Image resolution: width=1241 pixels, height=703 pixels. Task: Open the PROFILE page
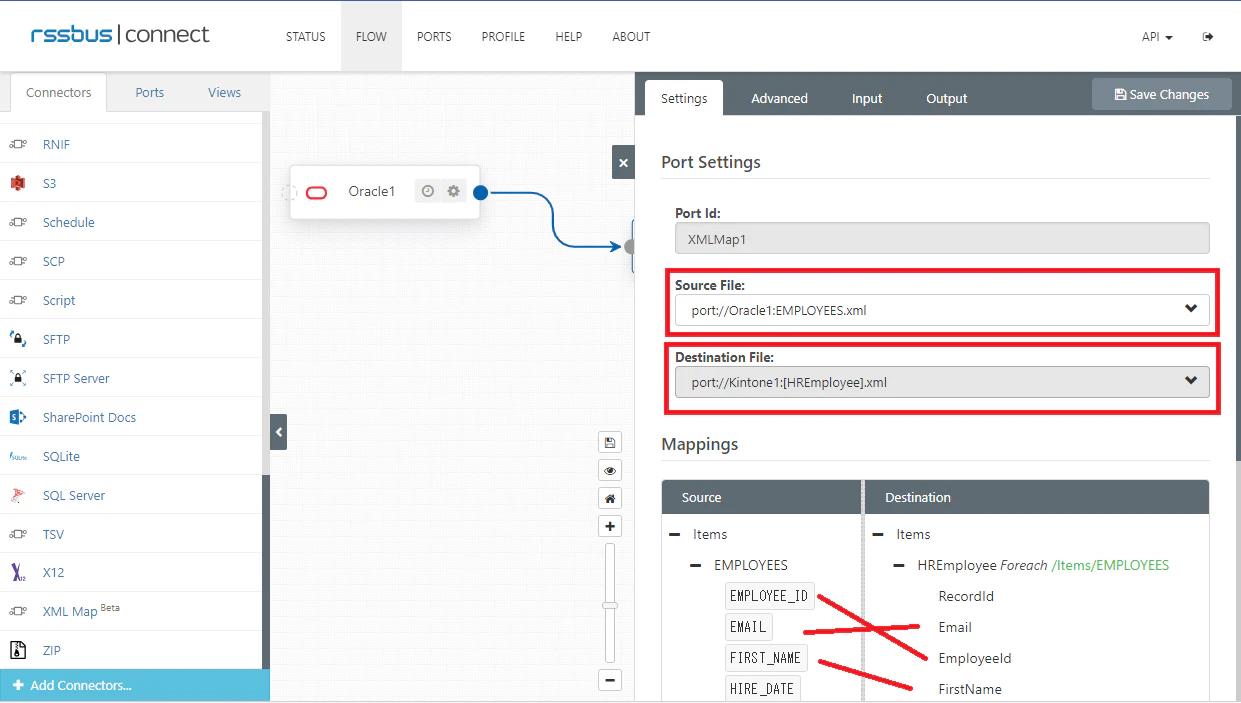[x=503, y=37]
